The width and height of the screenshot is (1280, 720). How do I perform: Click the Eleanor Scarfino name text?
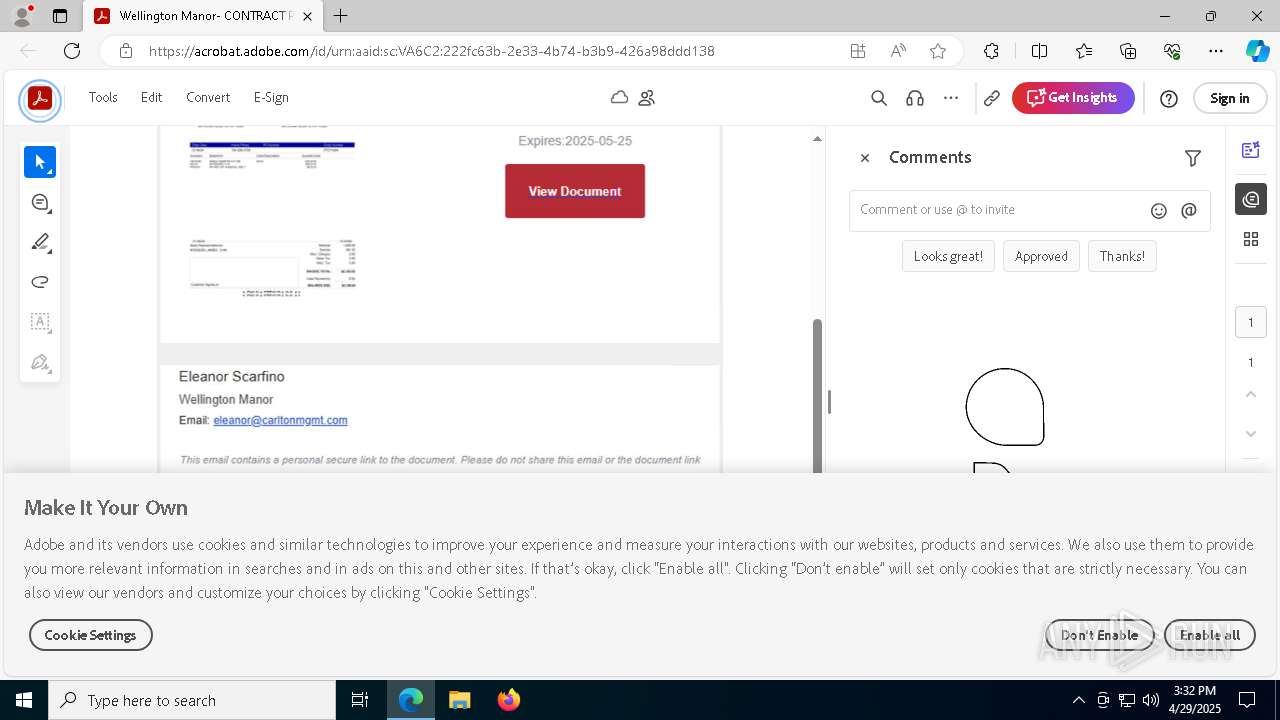point(231,376)
